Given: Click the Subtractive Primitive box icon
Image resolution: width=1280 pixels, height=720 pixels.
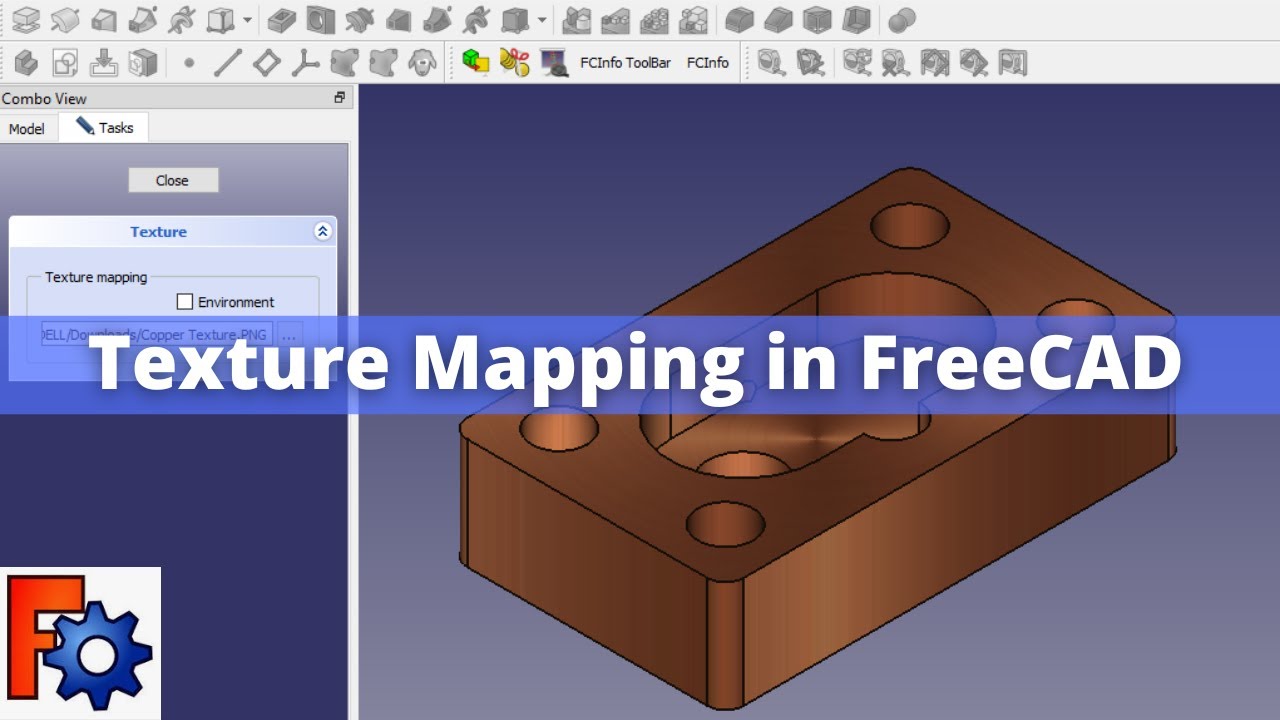Looking at the screenshot, I should point(515,19).
